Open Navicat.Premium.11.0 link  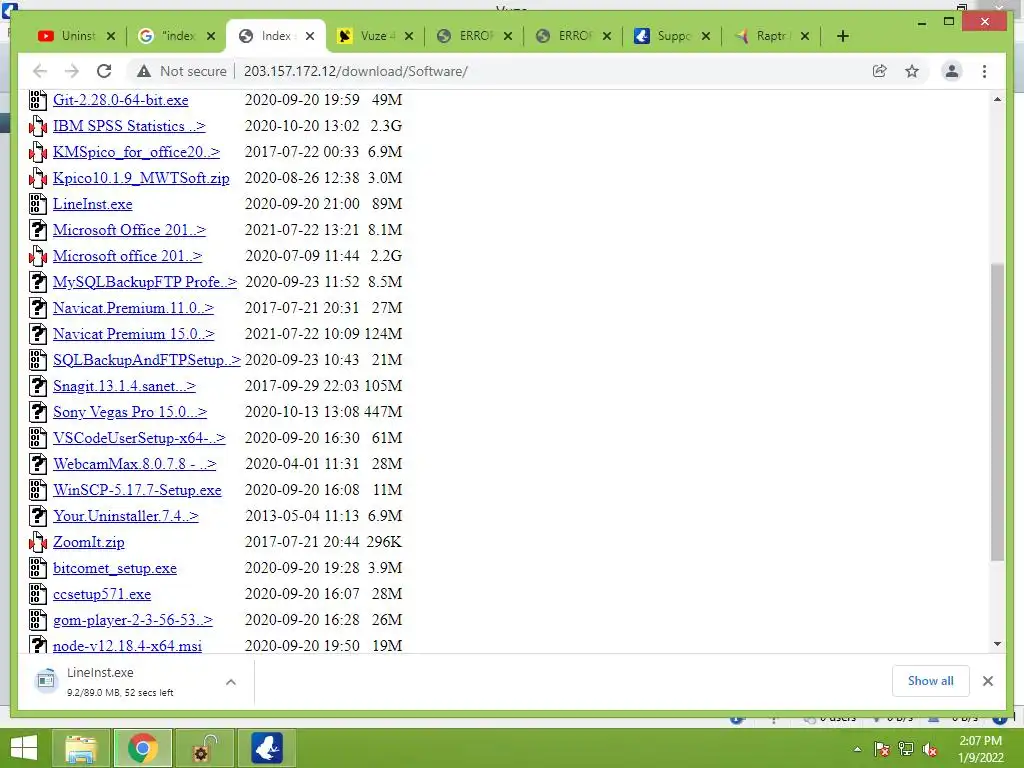pos(133,308)
